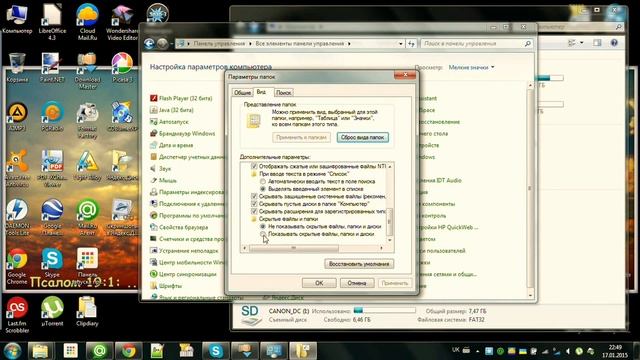The height and width of the screenshot is (360, 640).
Task: Open the Google Chrome desktop icon
Action: (17, 266)
